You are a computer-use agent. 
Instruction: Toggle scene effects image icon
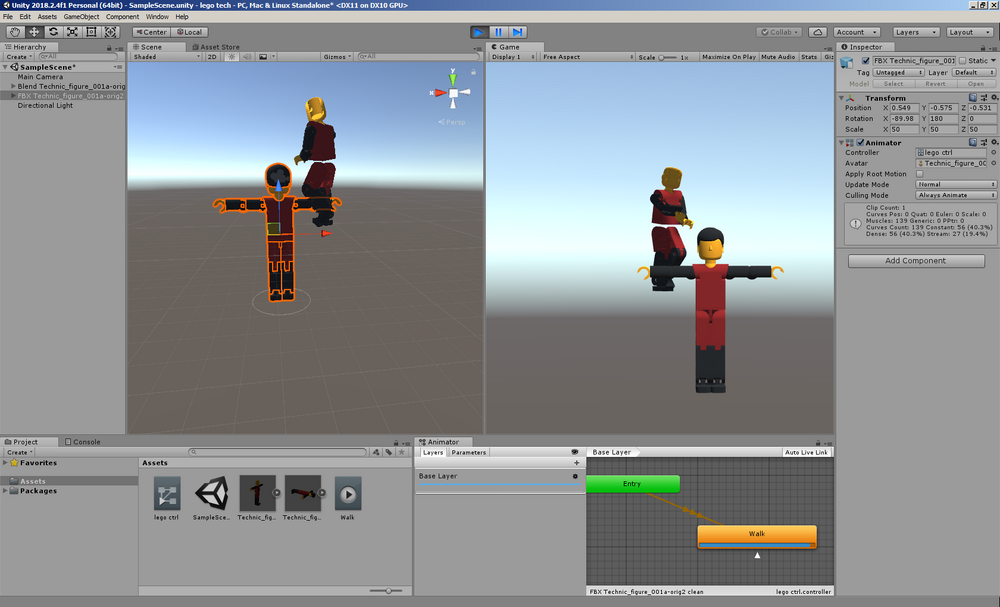click(263, 57)
